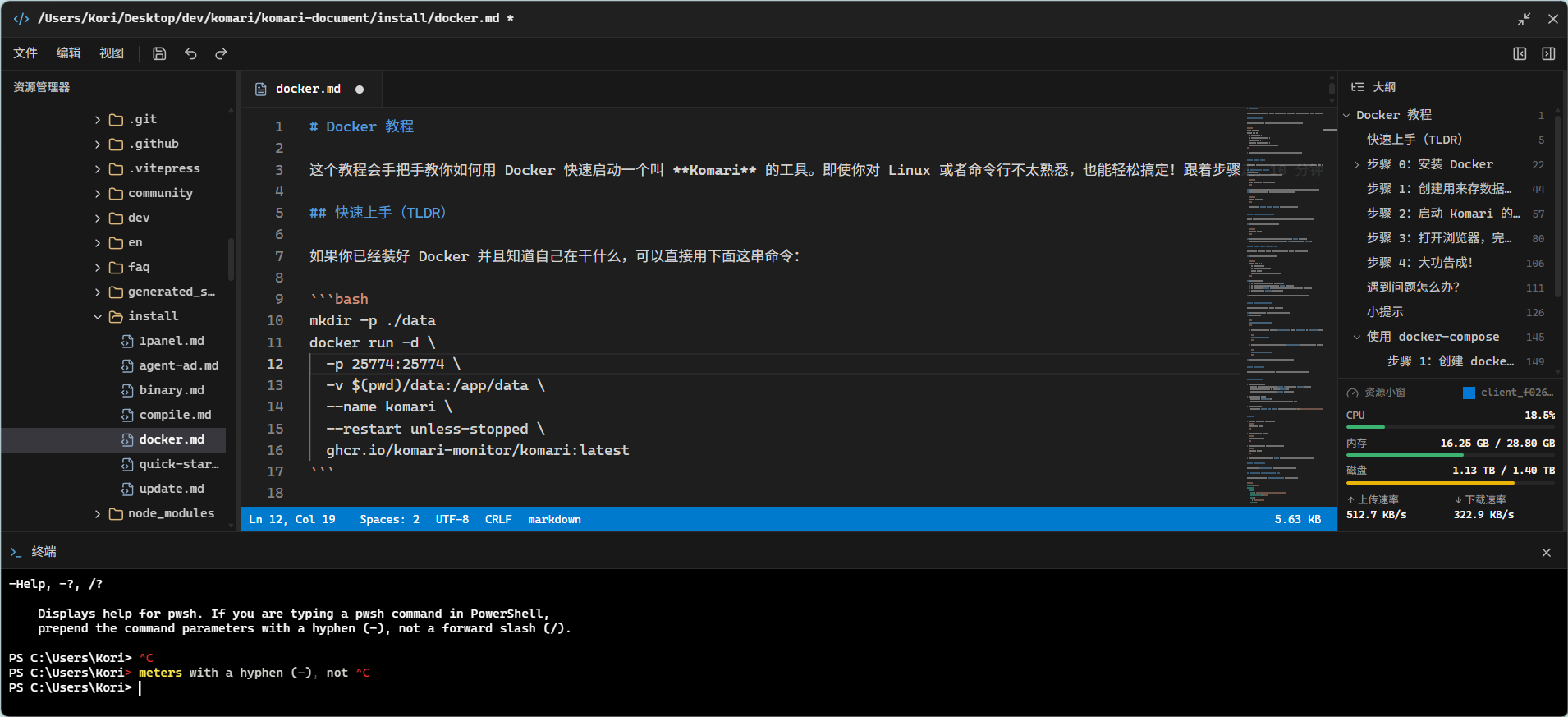Expand the en folder chevron
The image size is (1568, 717).
[98, 243]
